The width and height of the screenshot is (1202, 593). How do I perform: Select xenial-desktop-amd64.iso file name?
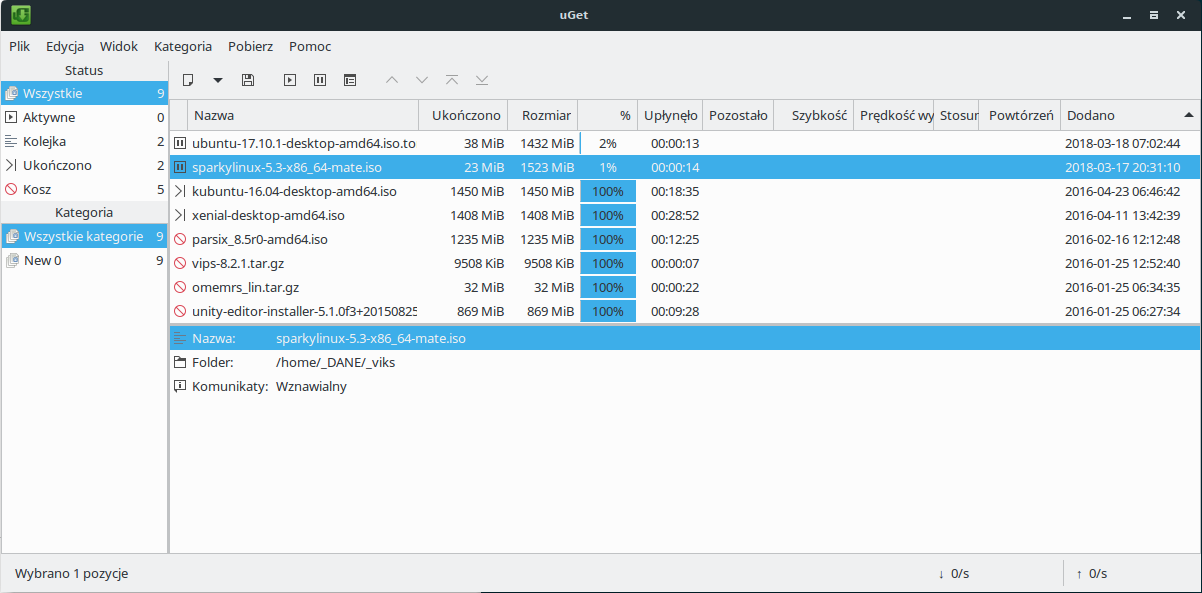click(x=268, y=215)
